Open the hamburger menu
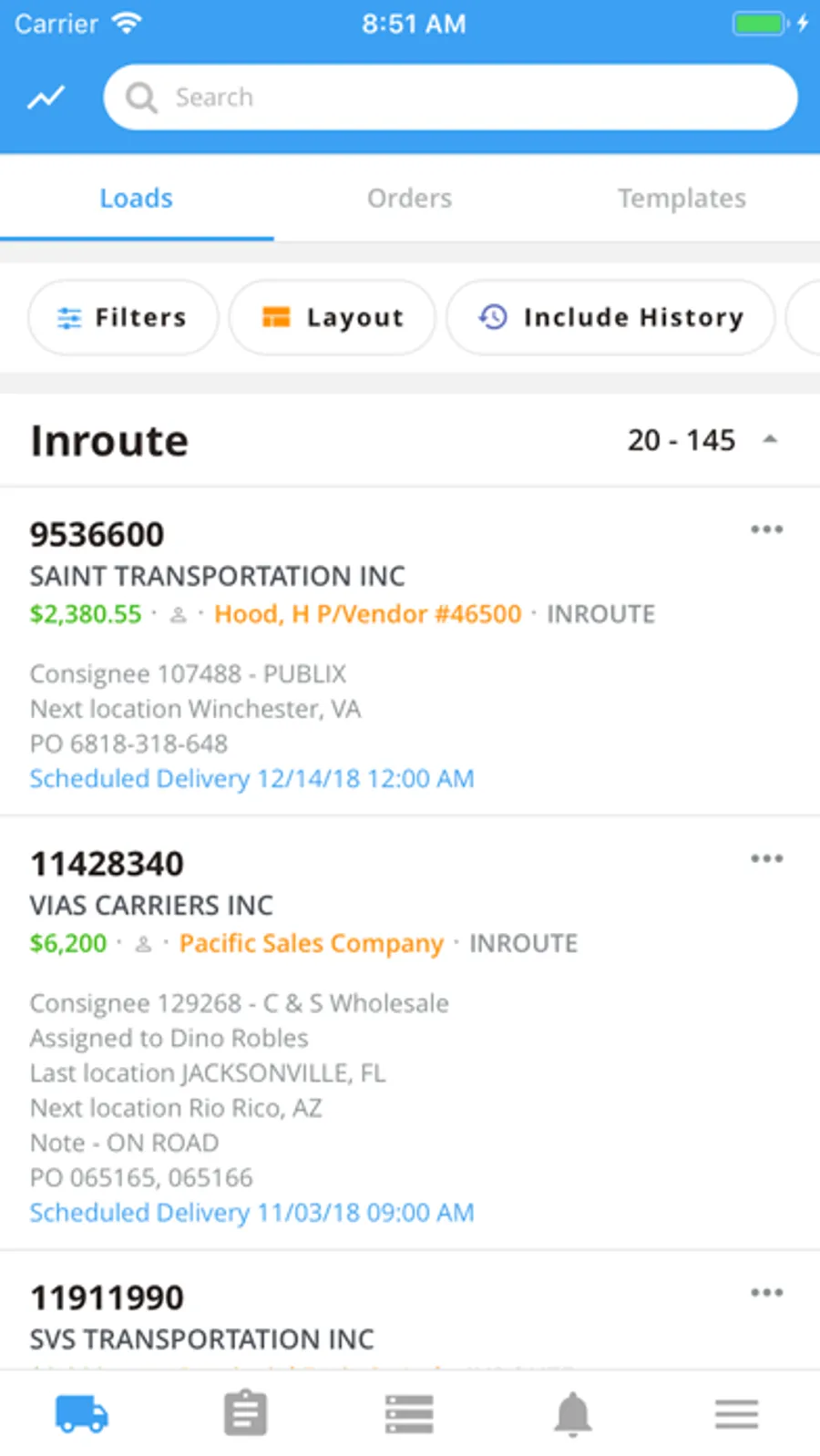Viewport: 820px width, 1456px height. (736, 1414)
